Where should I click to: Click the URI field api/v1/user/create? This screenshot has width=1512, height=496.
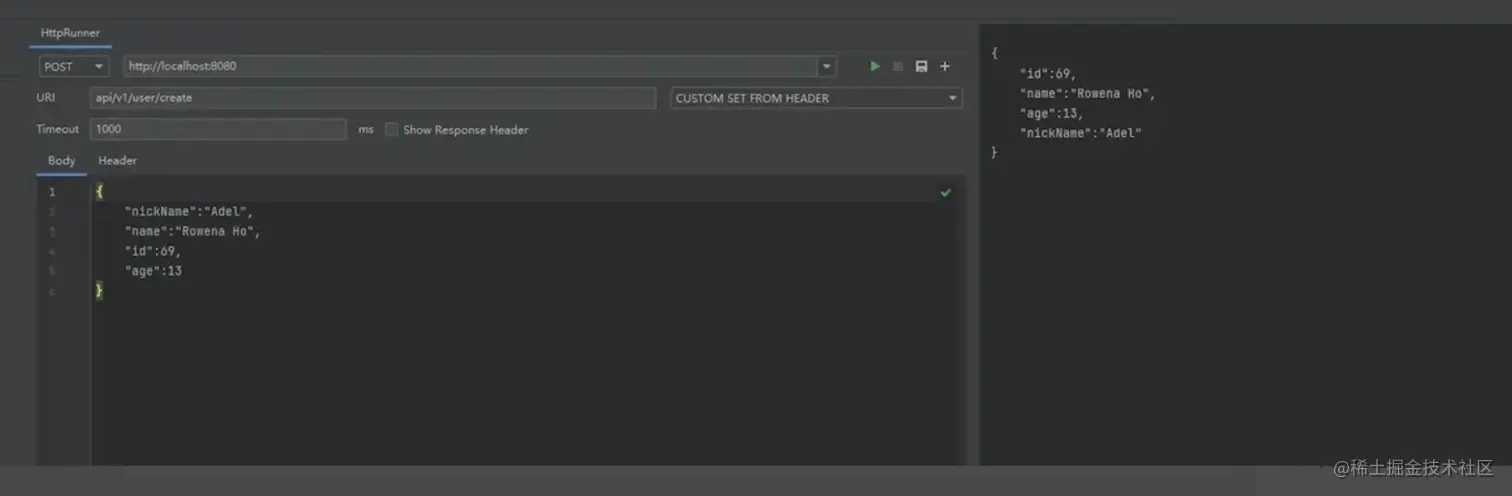click(373, 98)
